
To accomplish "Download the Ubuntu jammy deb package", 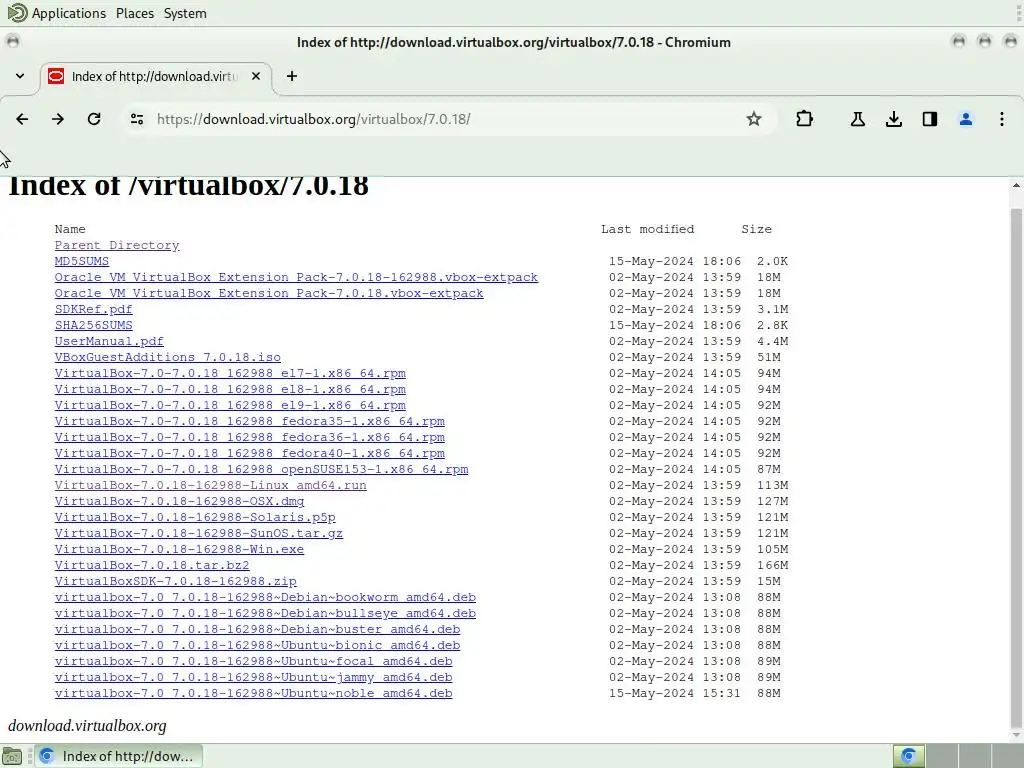I will (x=253, y=677).
